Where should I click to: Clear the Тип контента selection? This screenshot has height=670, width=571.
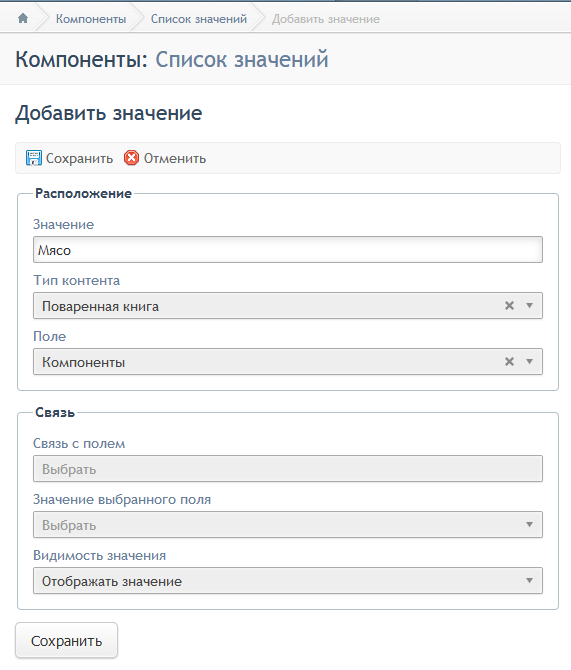[x=509, y=306]
